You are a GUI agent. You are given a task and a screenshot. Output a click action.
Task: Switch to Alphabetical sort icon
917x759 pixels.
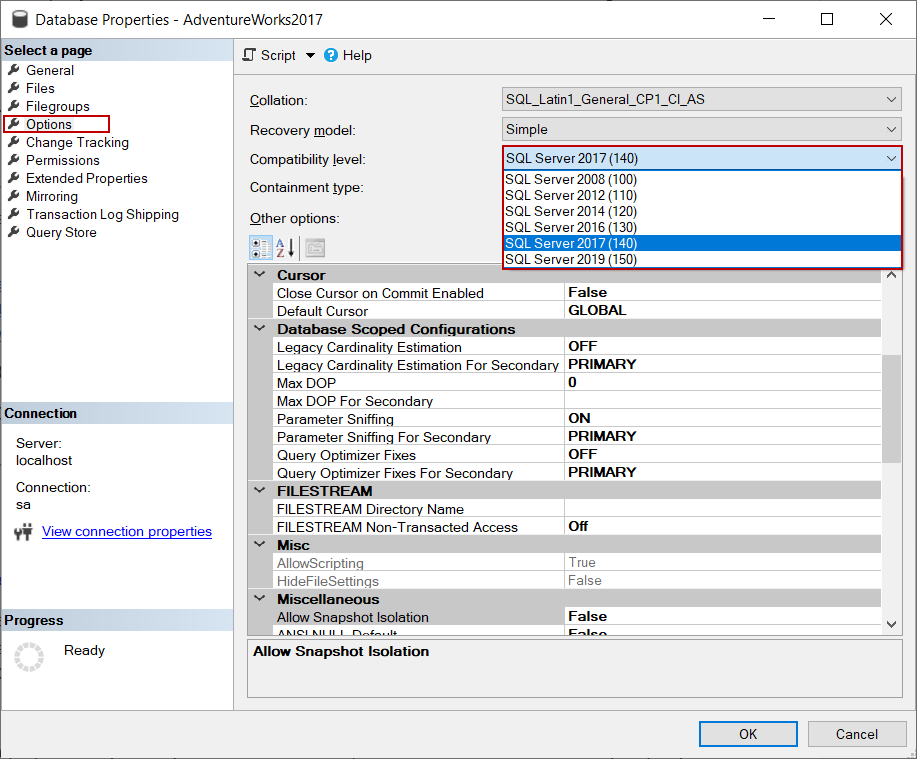coord(285,248)
